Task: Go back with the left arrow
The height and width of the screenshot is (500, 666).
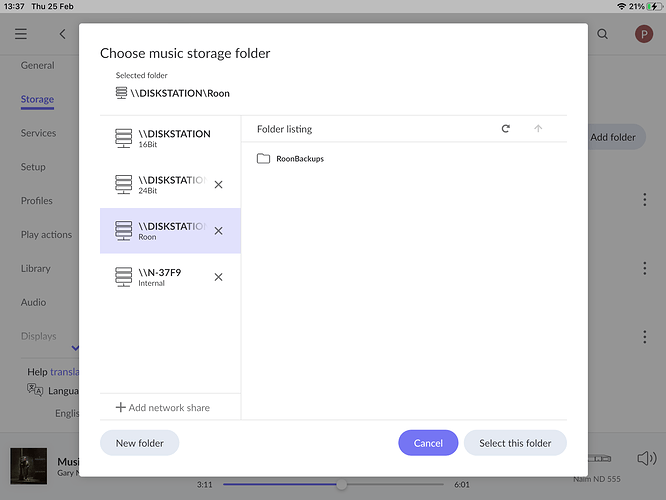Action: [62, 34]
